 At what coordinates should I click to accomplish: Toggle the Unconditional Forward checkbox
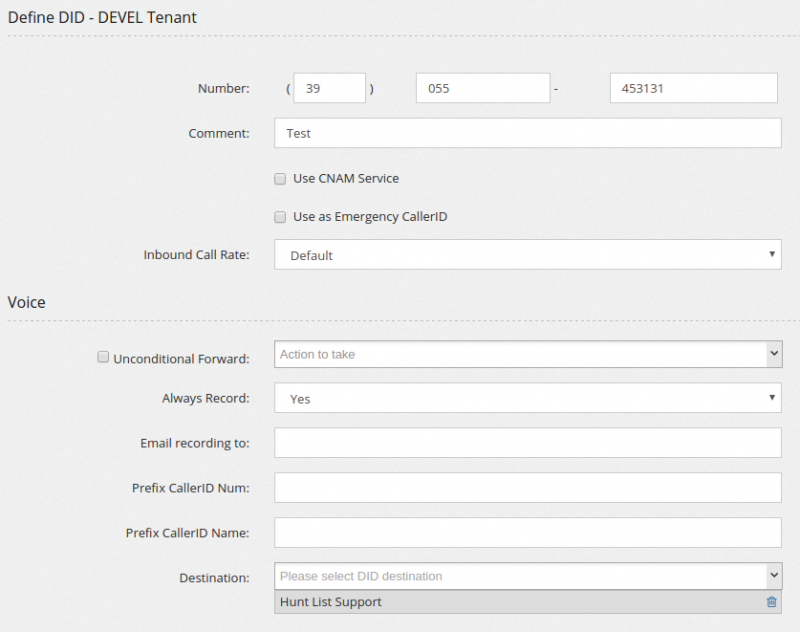coord(103,357)
